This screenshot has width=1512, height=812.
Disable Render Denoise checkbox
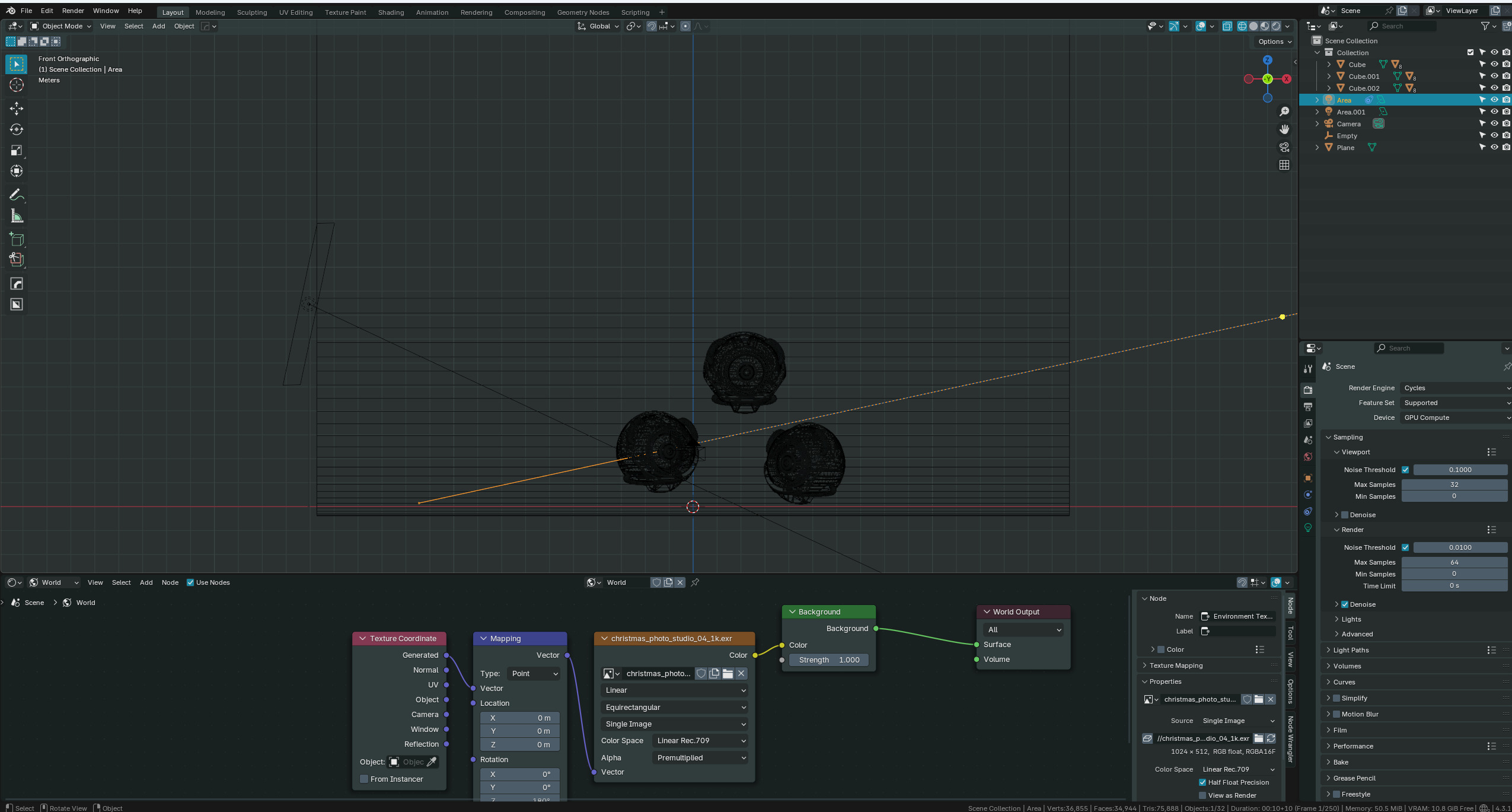pos(1345,604)
